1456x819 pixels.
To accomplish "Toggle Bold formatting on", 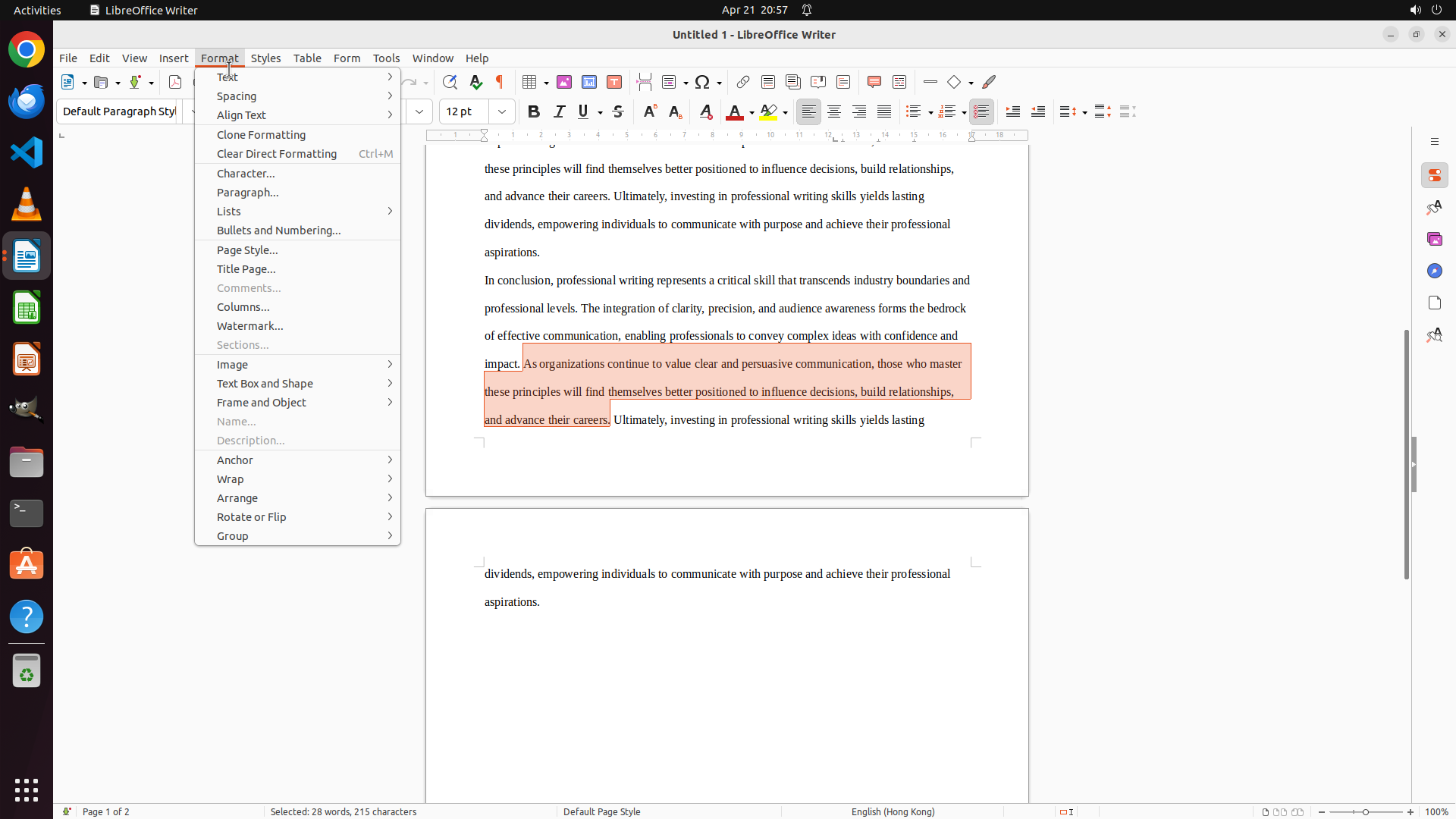I will click(533, 111).
